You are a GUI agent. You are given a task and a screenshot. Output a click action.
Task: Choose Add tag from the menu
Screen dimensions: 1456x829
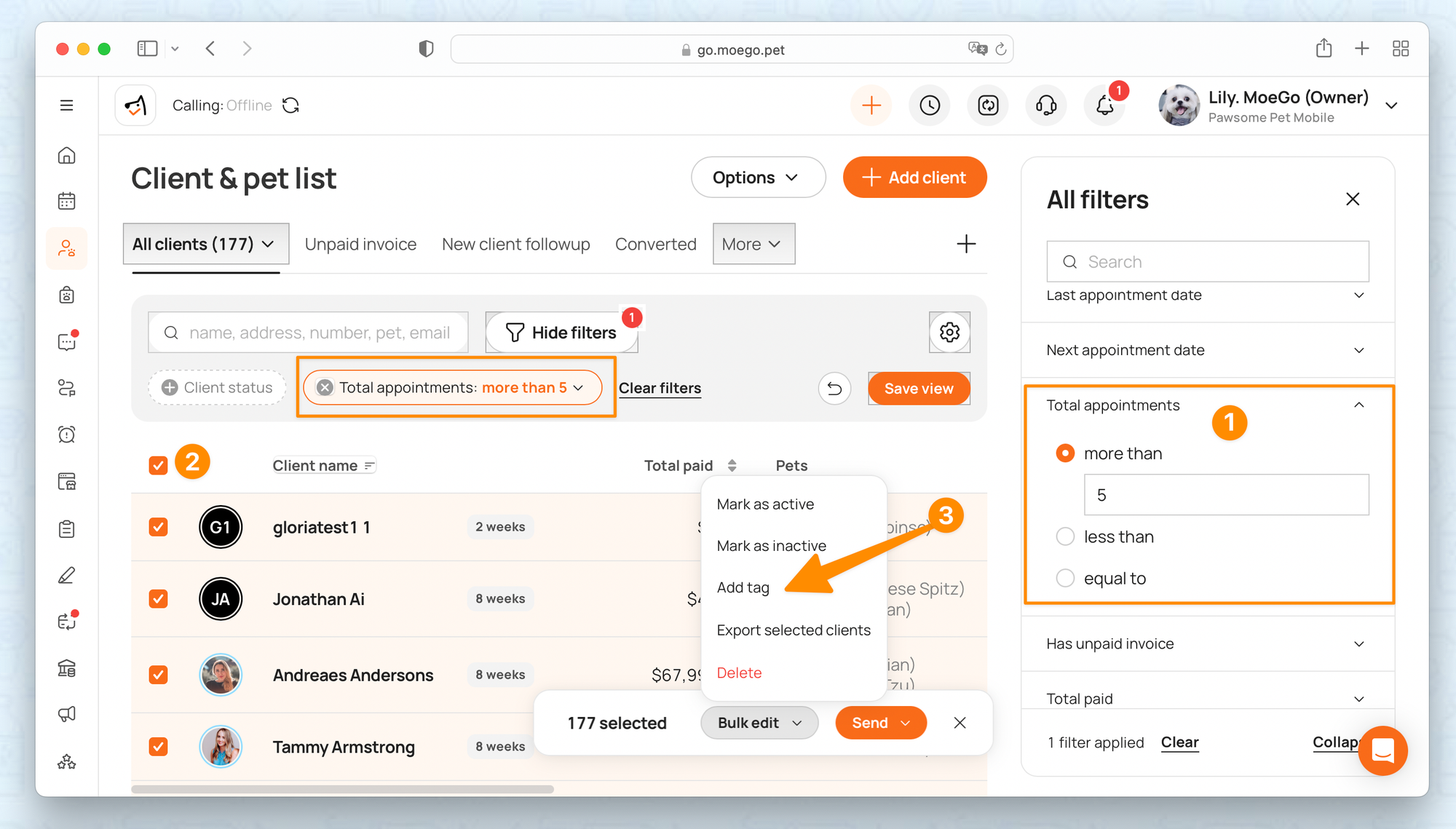(743, 587)
